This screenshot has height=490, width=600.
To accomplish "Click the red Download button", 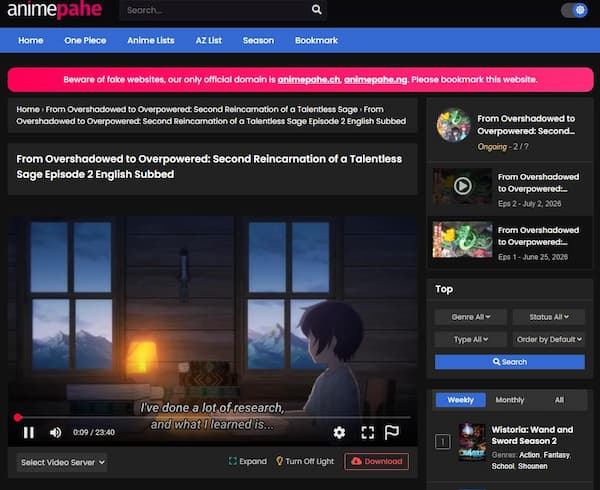I will pyautogui.click(x=377, y=461).
